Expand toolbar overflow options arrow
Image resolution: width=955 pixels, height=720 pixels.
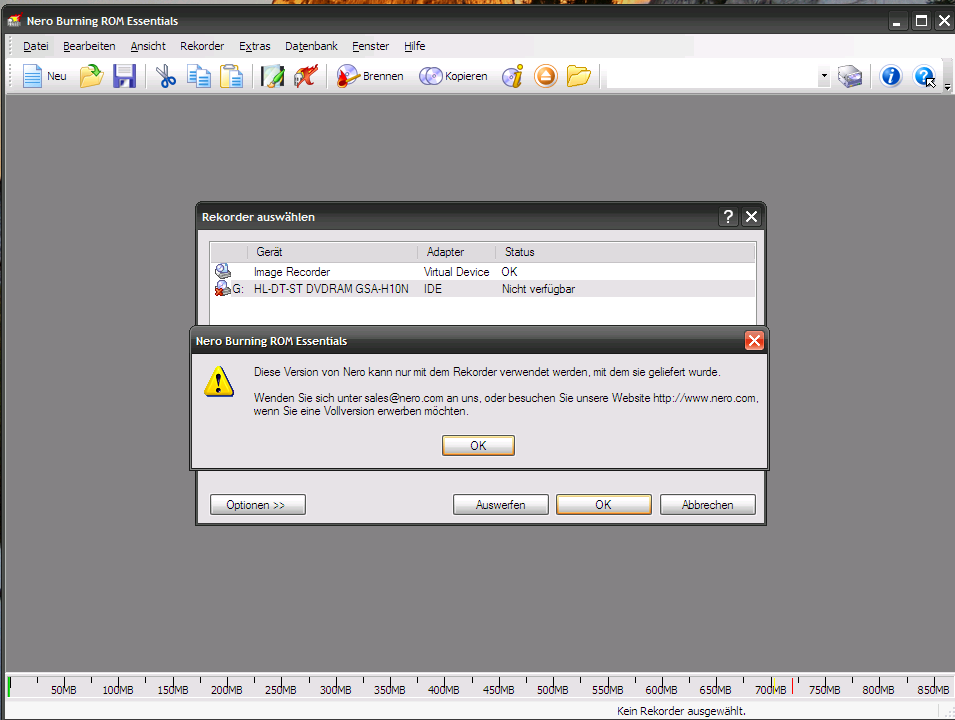pos(947,87)
